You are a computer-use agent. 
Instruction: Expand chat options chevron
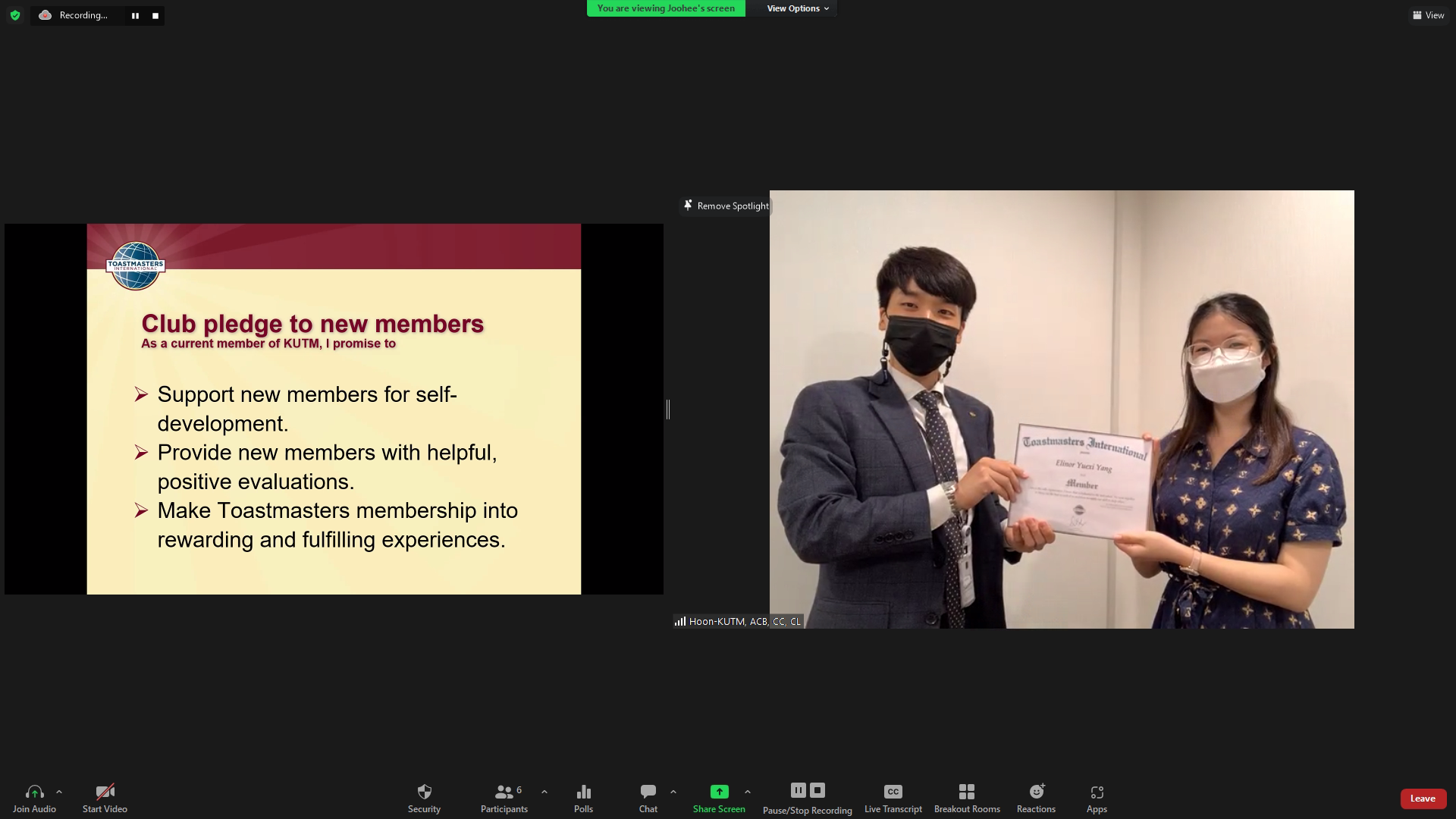(673, 792)
